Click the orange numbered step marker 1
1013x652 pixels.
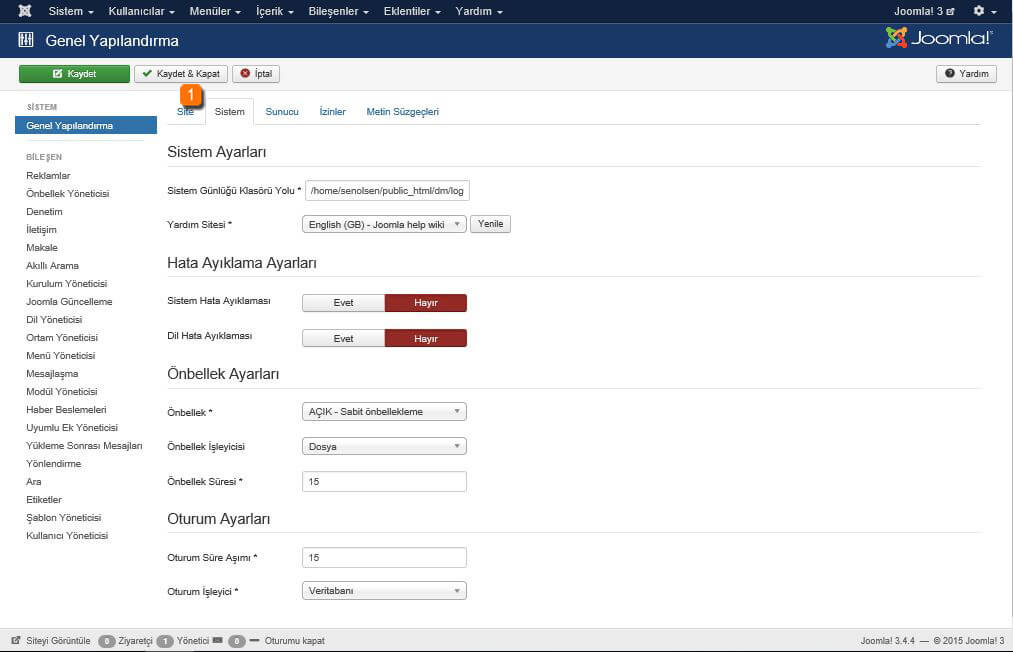pyautogui.click(x=192, y=96)
